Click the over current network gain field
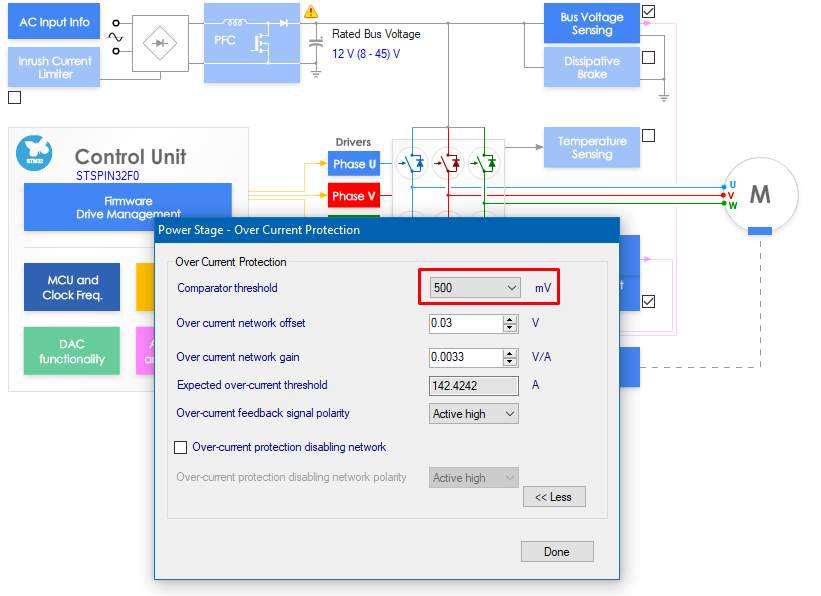Screen dimensions: 821x596 [466, 357]
